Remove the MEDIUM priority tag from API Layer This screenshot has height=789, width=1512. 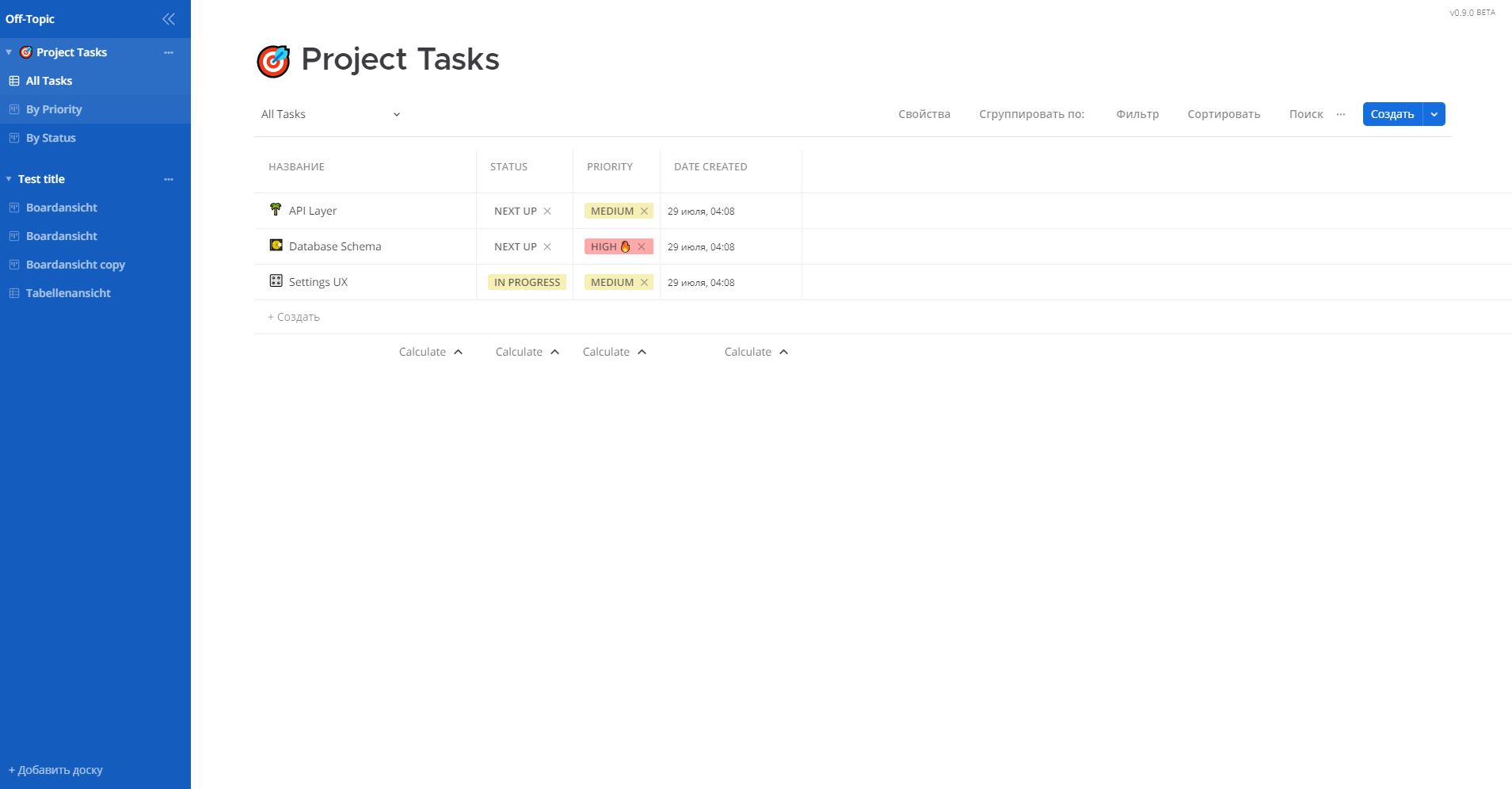click(x=644, y=211)
